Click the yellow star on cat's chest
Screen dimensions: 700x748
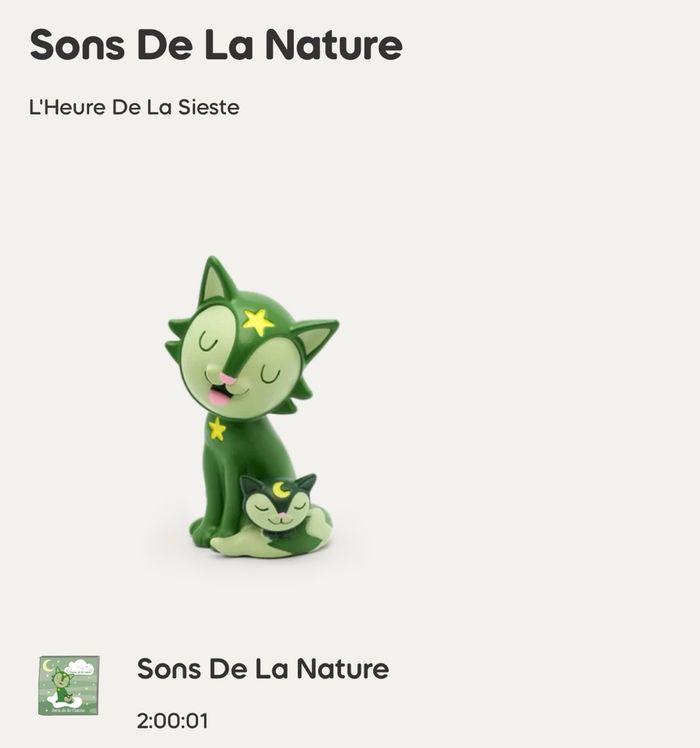[x=217, y=428]
